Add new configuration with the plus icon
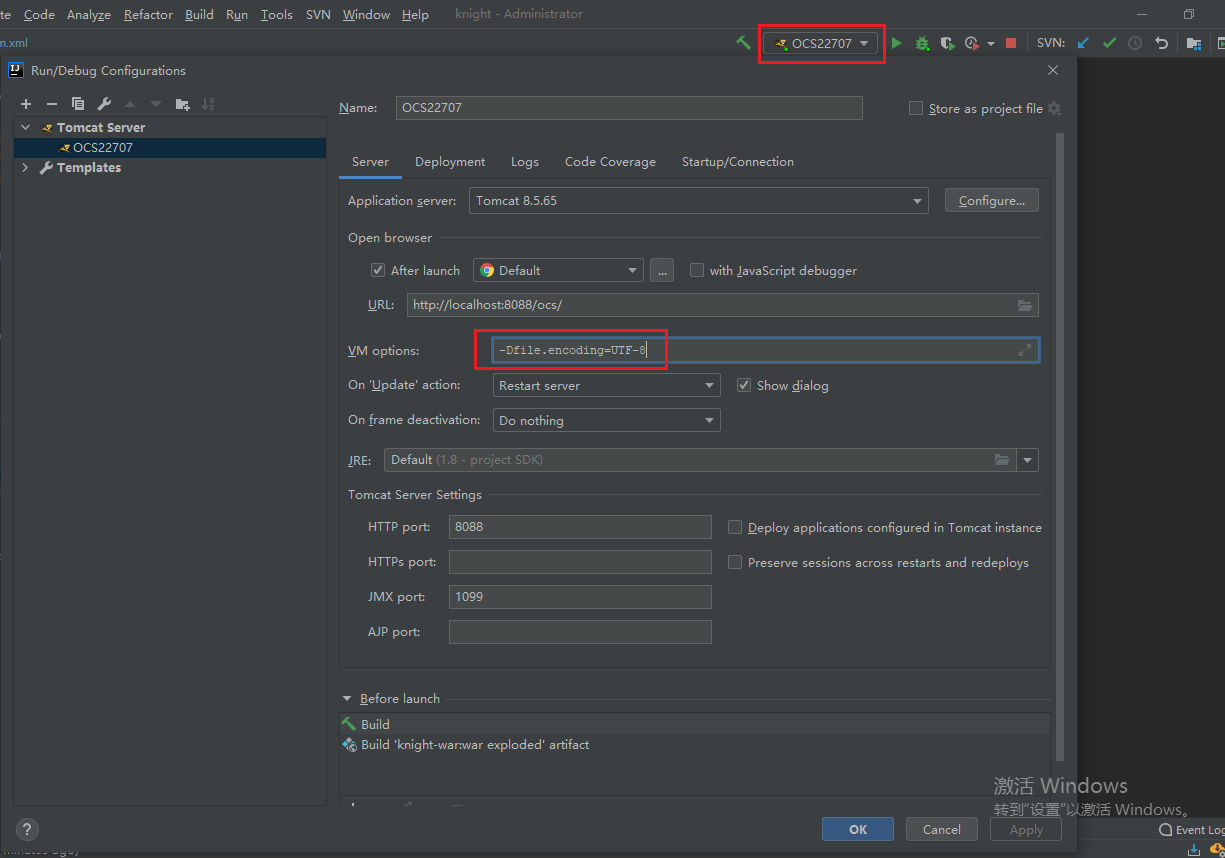Screen dimensions: 1225x858 [26, 104]
